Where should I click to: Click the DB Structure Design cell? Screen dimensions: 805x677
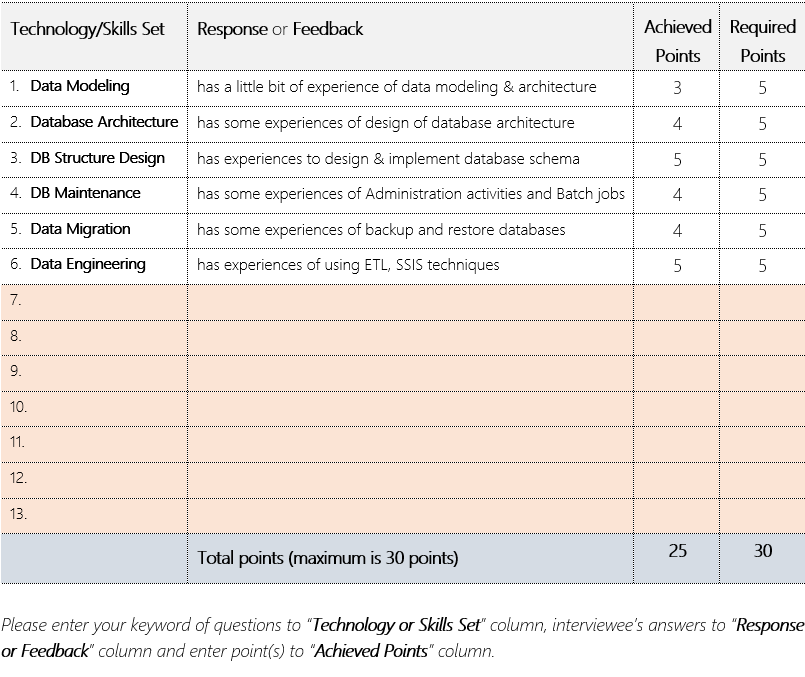[x=97, y=158]
